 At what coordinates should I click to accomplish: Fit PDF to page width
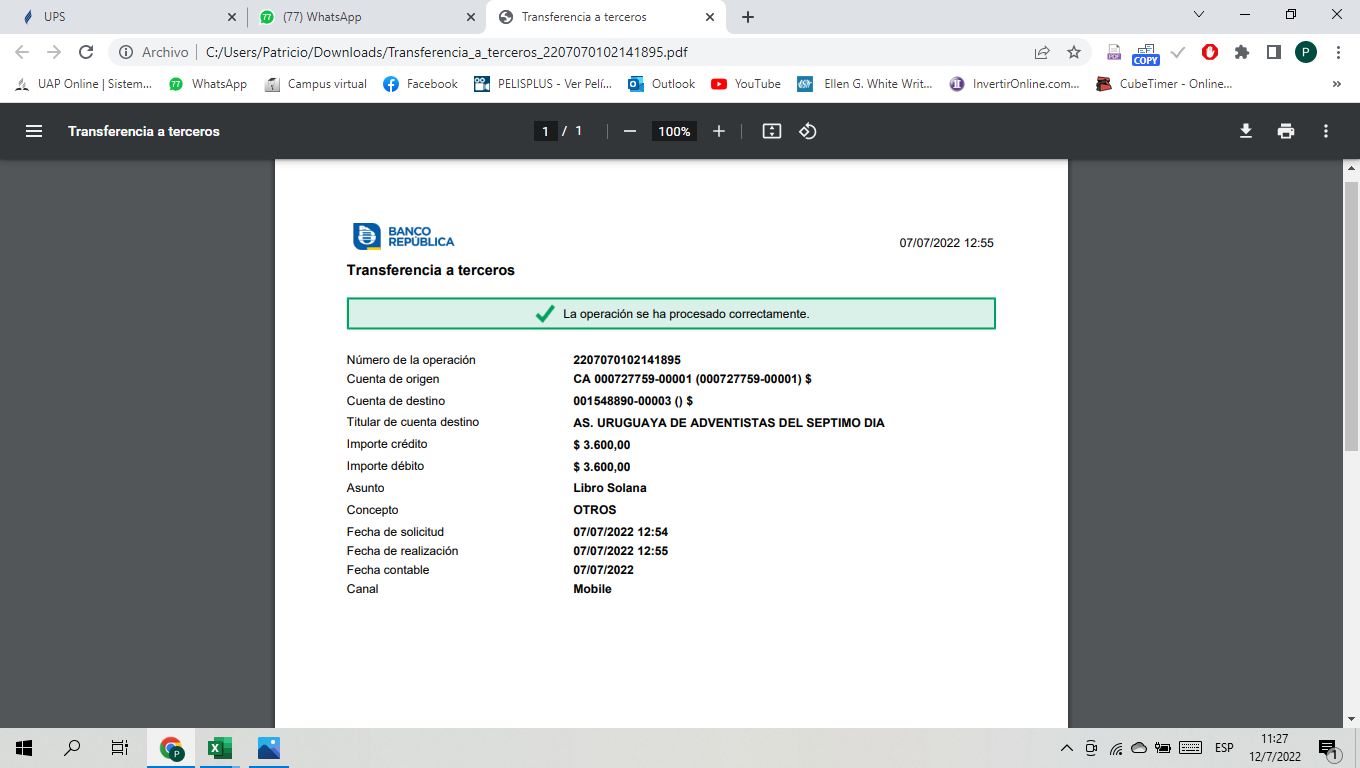click(771, 131)
